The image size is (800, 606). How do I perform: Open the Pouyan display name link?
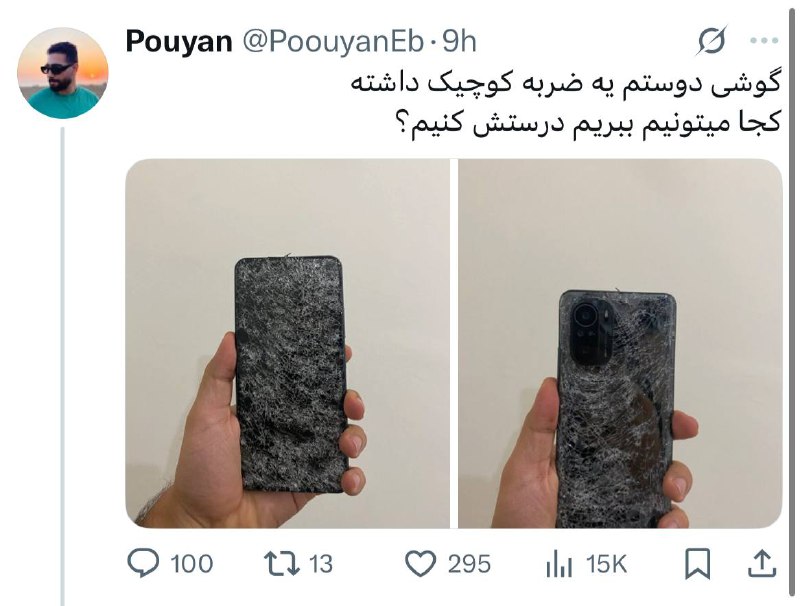[179, 41]
